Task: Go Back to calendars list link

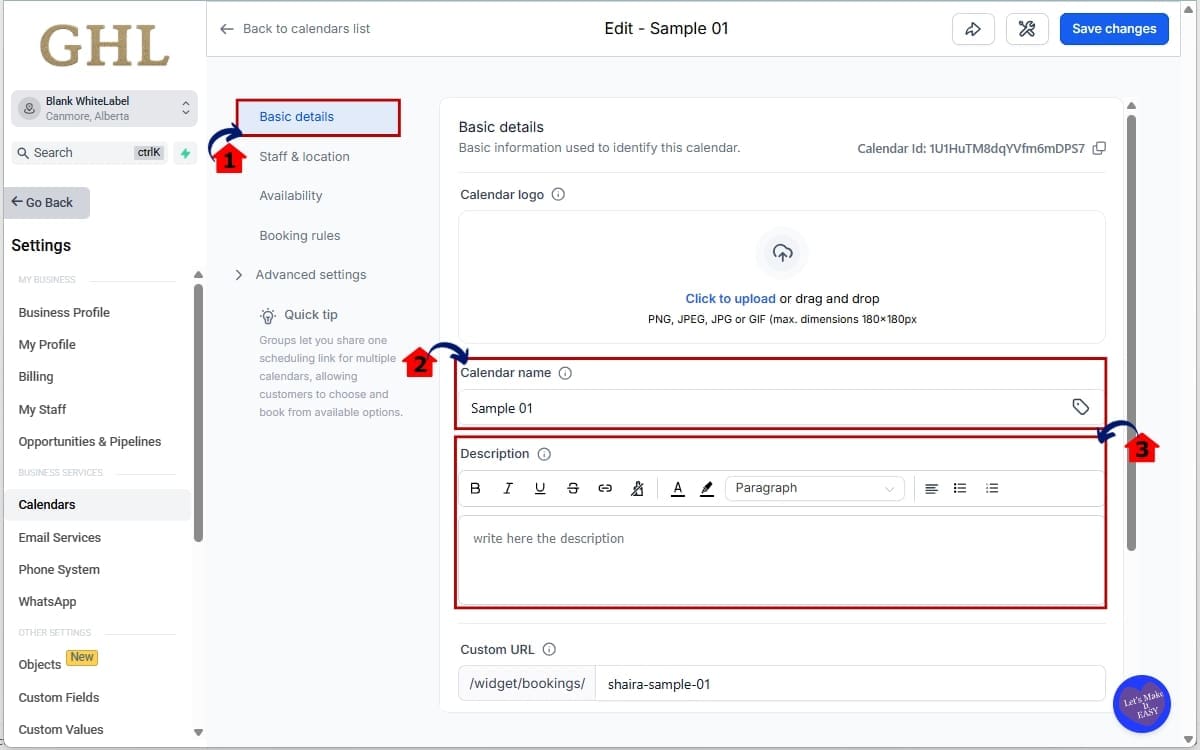Action: pyautogui.click(x=297, y=29)
